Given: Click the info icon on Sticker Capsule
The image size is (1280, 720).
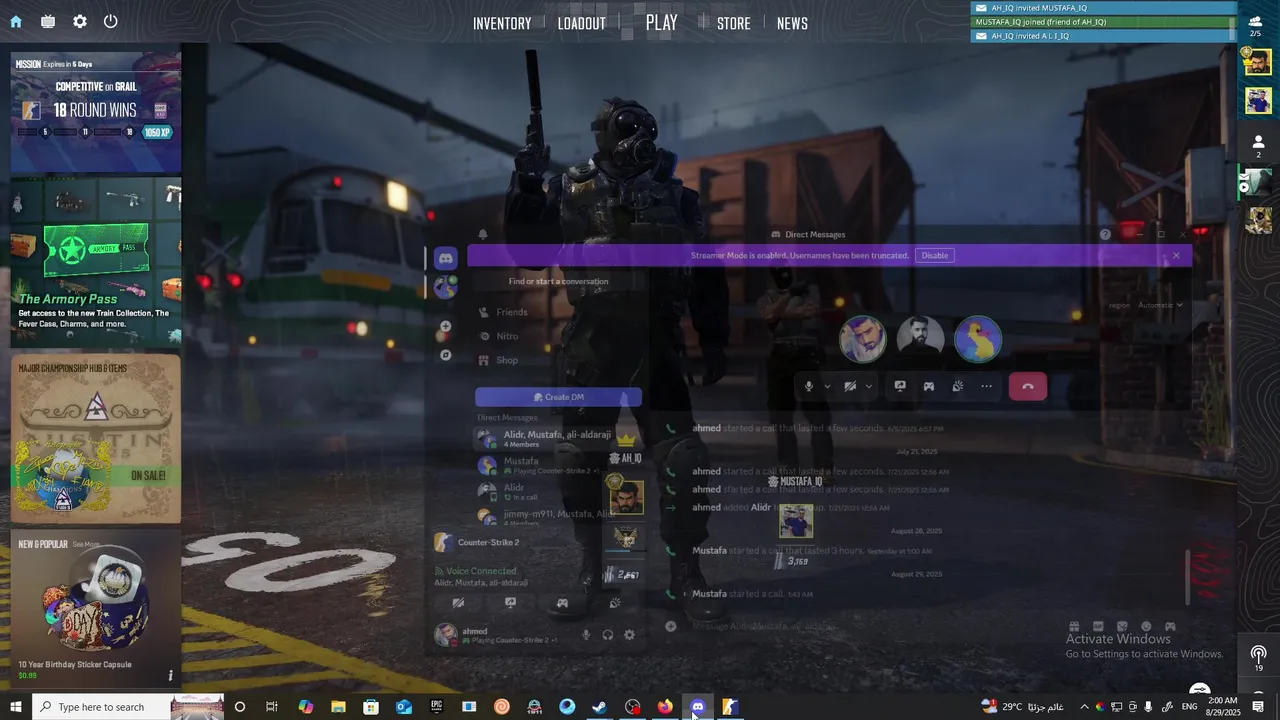Looking at the screenshot, I should (x=170, y=675).
